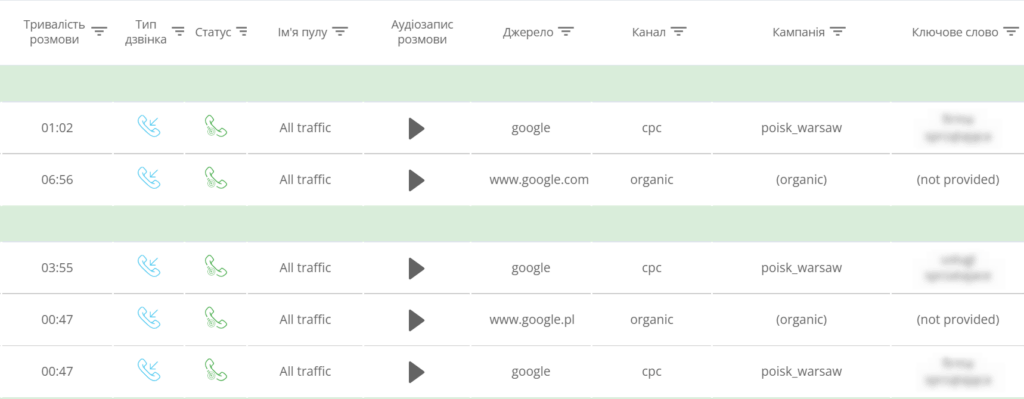
Task: Play audio recording of the 01:02 call
Action: click(x=417, y=128)
